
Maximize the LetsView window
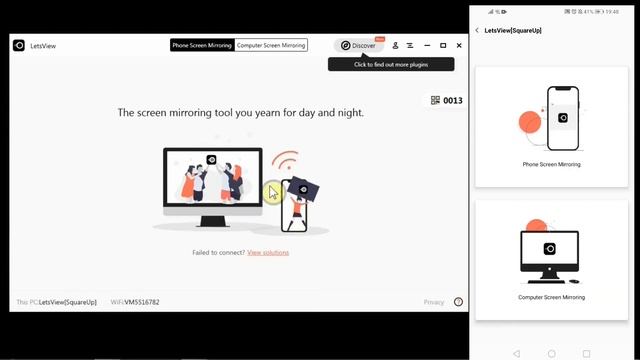point(443,46)
